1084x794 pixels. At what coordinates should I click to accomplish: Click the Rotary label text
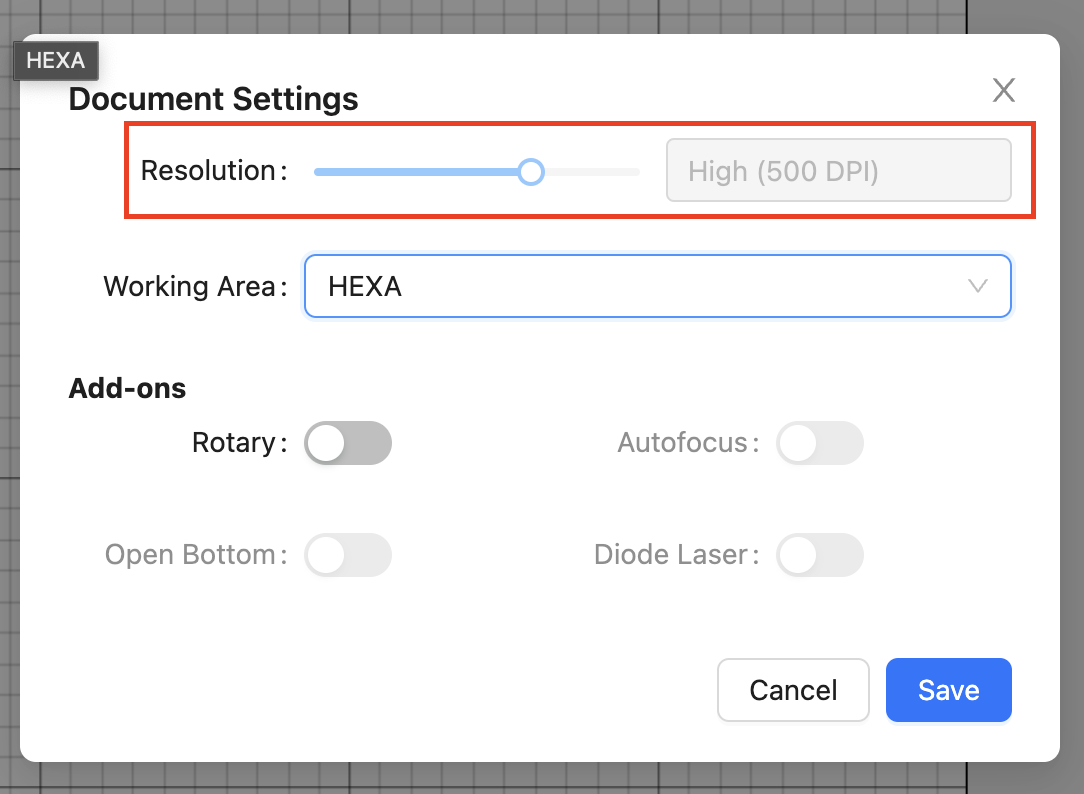coord(233,443)
